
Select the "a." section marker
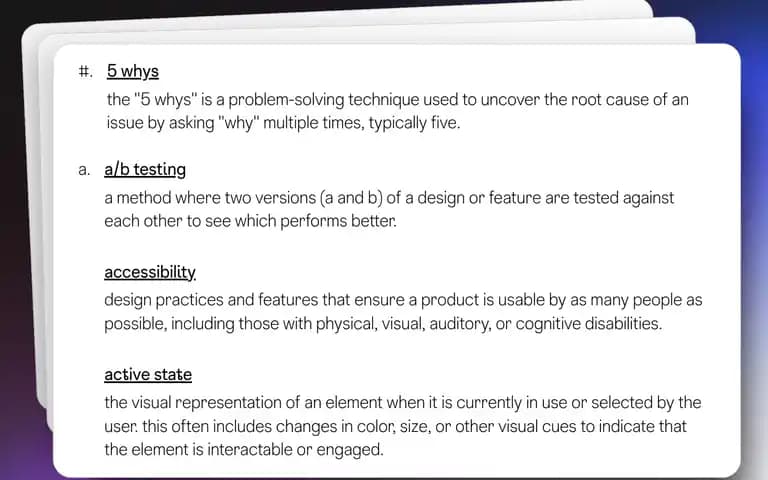(x=84, y=170)
